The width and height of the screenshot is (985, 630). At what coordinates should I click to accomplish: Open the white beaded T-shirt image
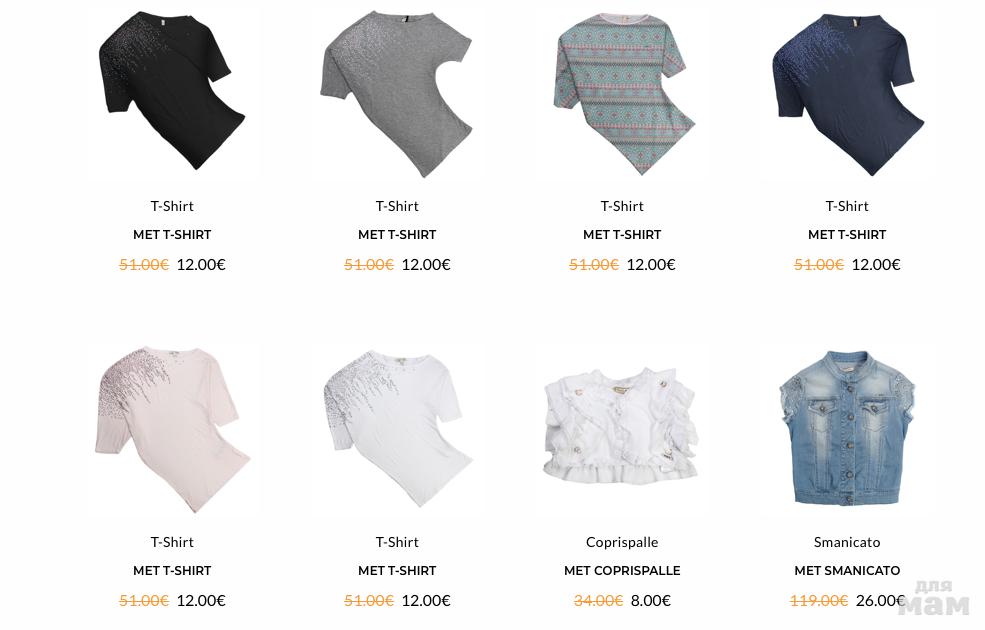click(397, 429)
